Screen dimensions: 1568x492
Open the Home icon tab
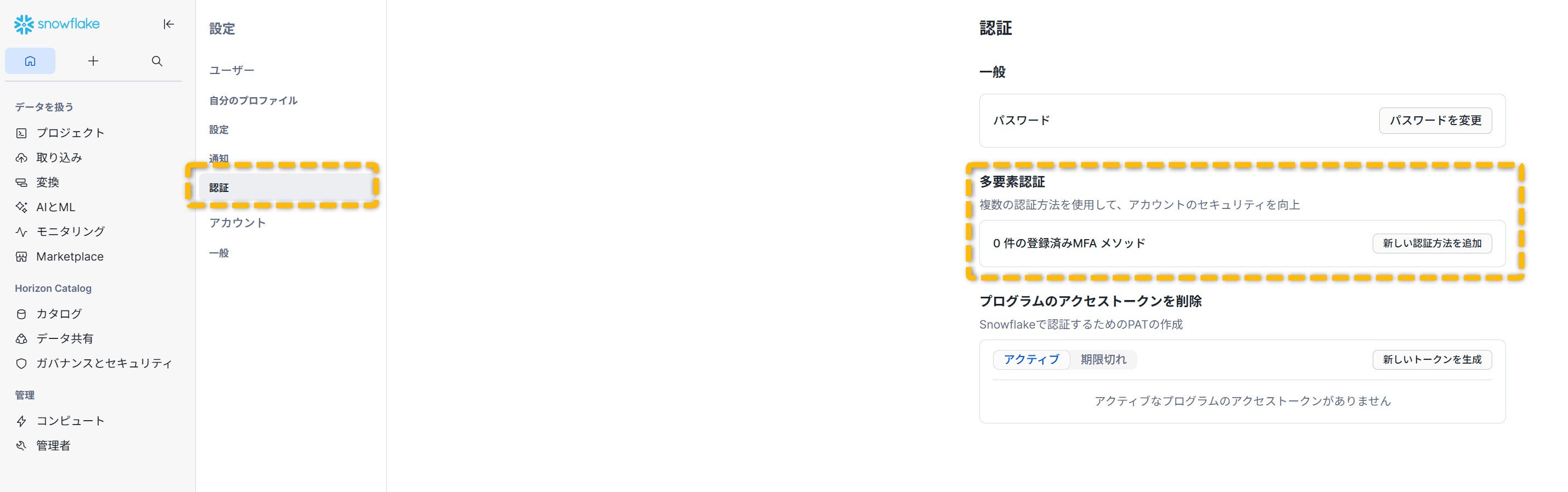click(30, 61)
